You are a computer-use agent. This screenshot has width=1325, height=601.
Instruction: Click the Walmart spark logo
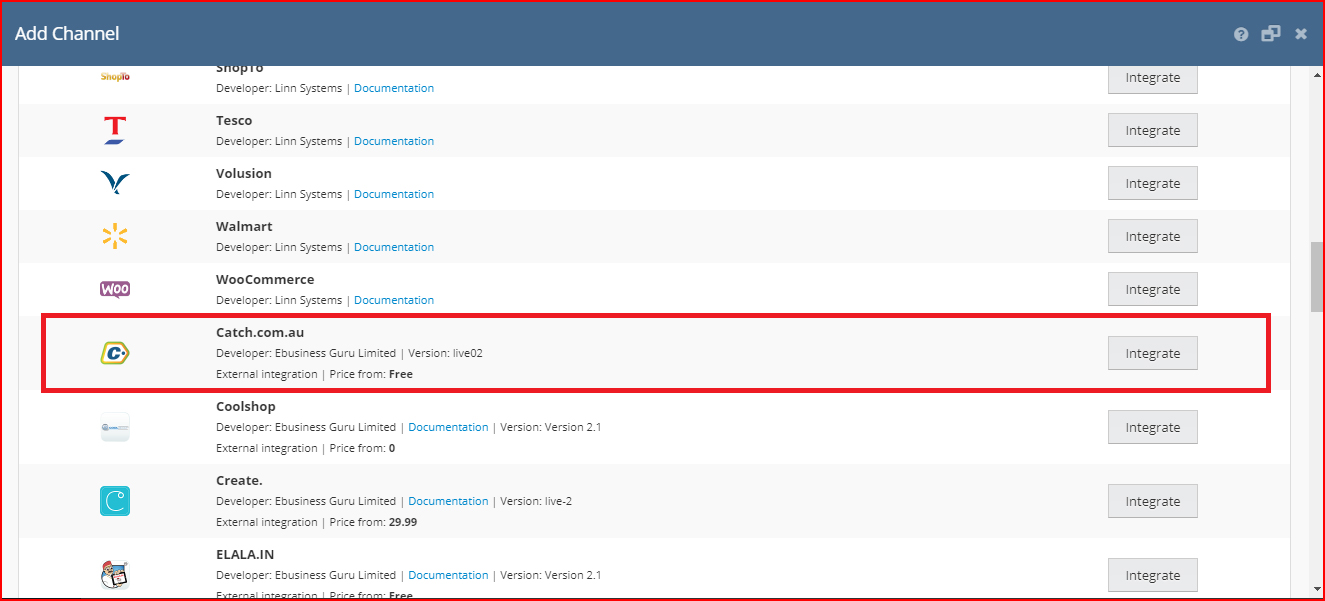click(116, 237)
